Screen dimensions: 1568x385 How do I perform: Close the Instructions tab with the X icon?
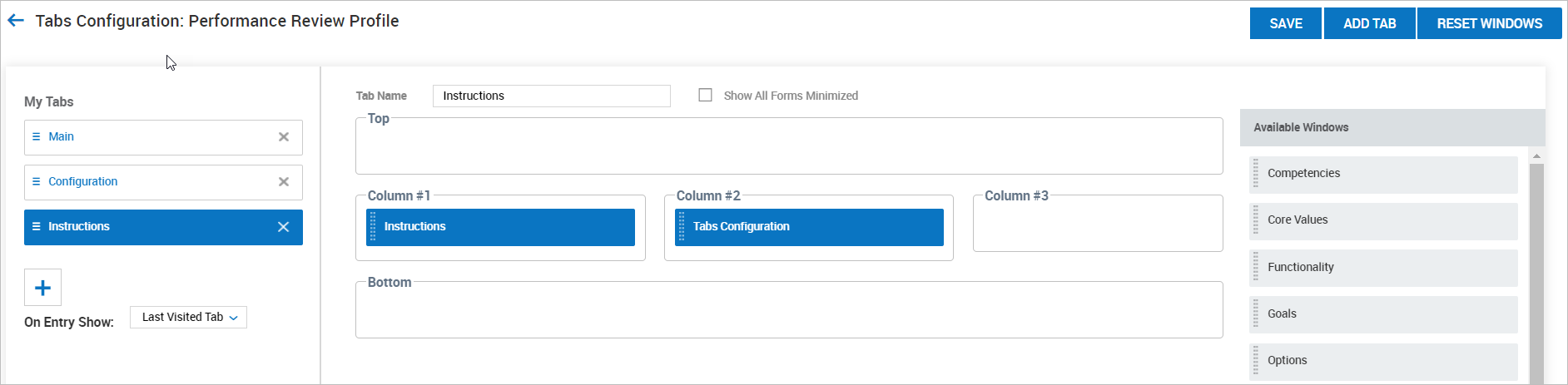tap(284, 227)
